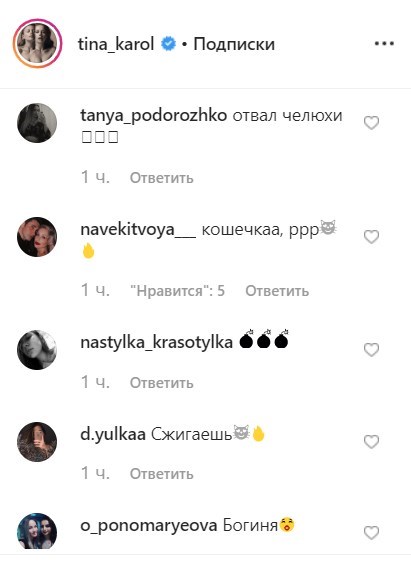Click the tina_karol username
Screen dimensions: 411x565
click(116, 44)
